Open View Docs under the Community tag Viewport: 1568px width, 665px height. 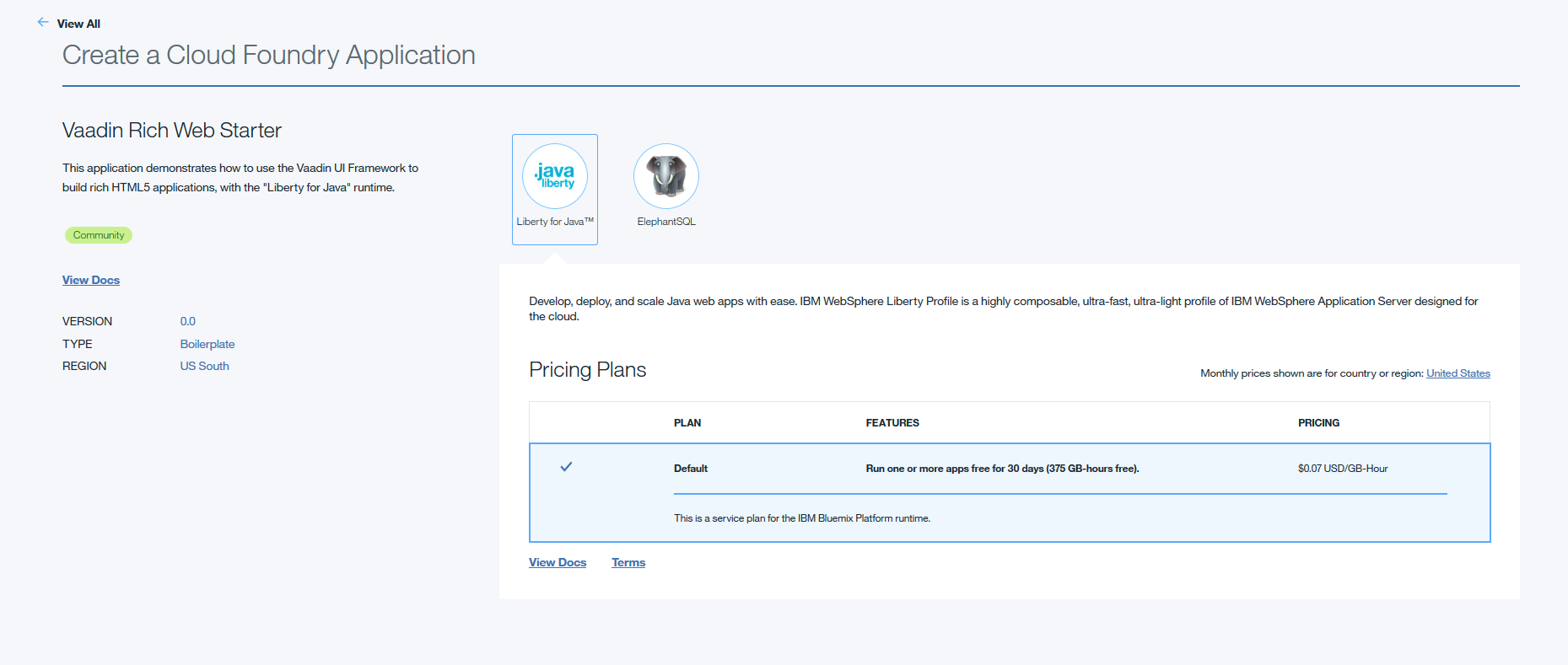pos(91,280)
